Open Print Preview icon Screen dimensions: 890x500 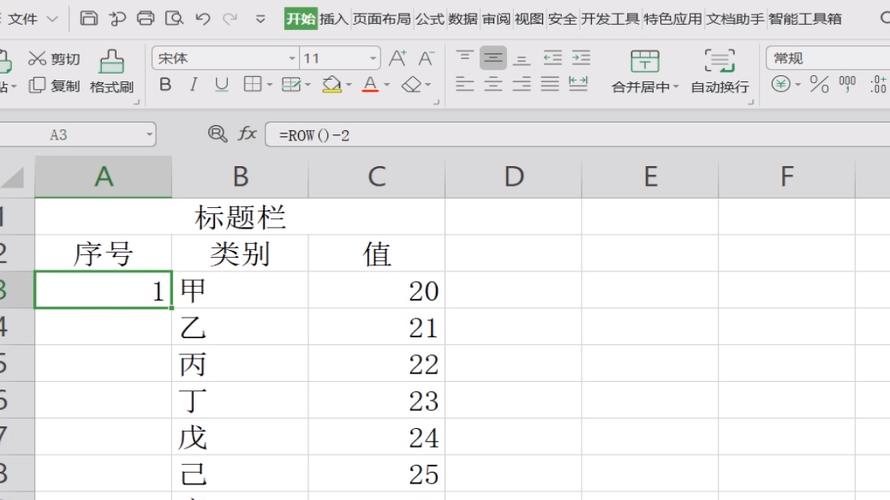click(174, 18)
